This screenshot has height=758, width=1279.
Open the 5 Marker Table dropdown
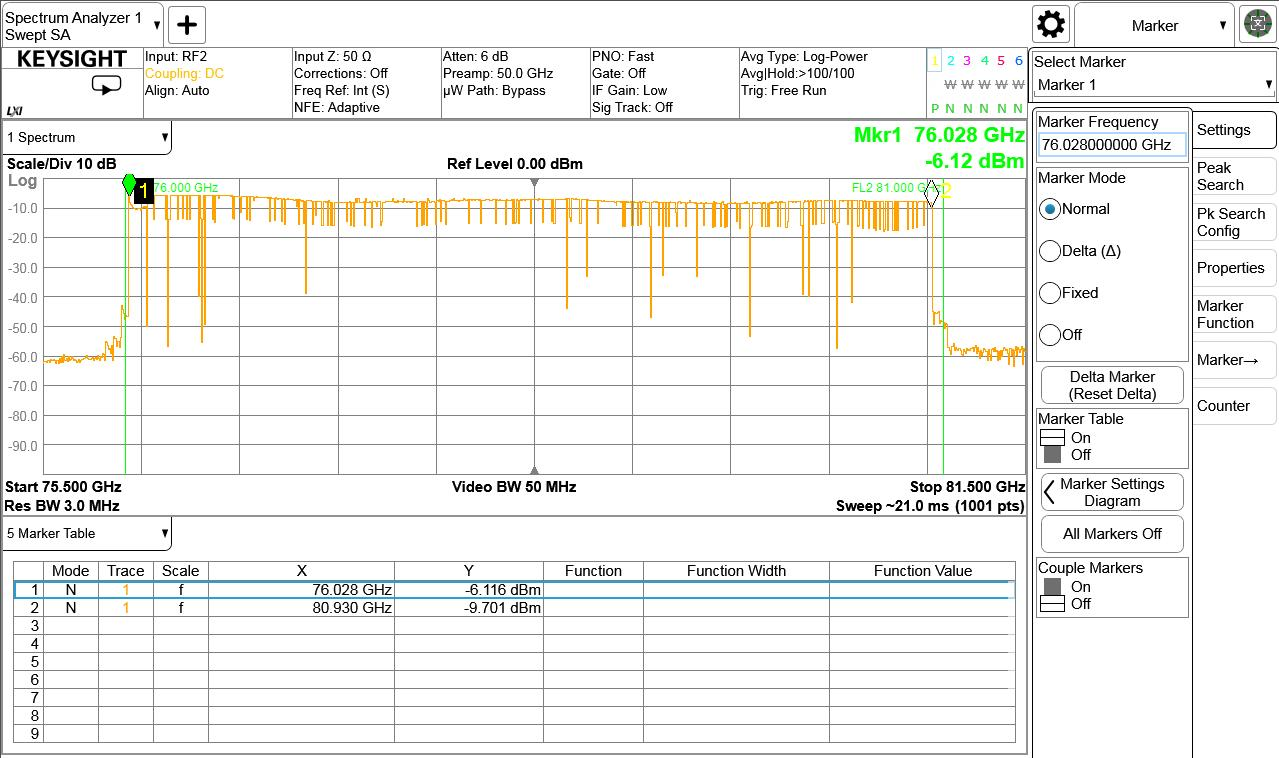point(87,533)
